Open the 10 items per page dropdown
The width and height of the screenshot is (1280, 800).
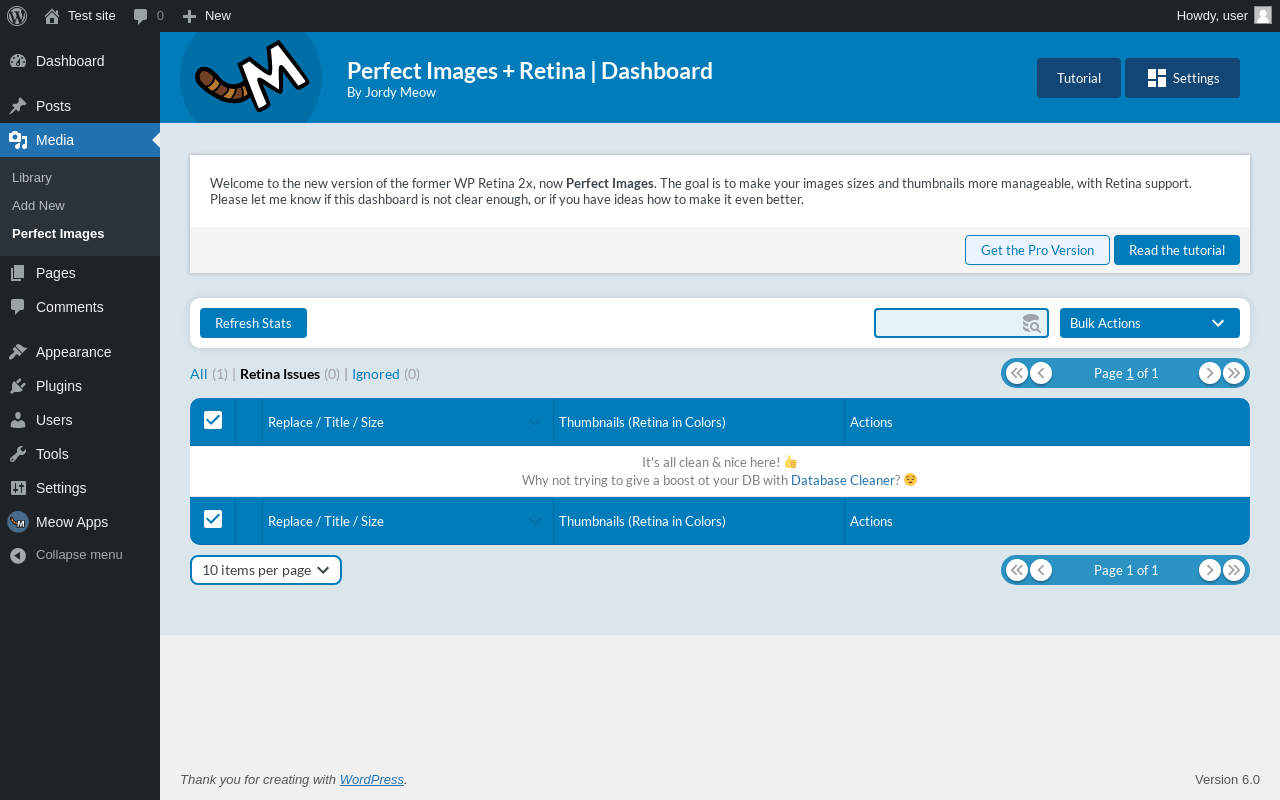point(266,570)
